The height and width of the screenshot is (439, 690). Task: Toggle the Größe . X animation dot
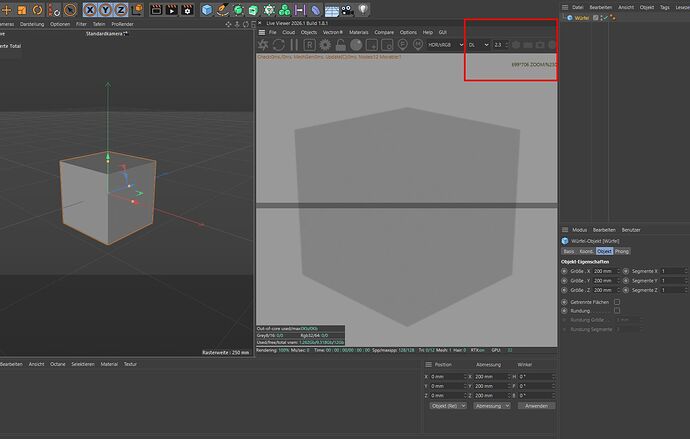pos(564,271)
